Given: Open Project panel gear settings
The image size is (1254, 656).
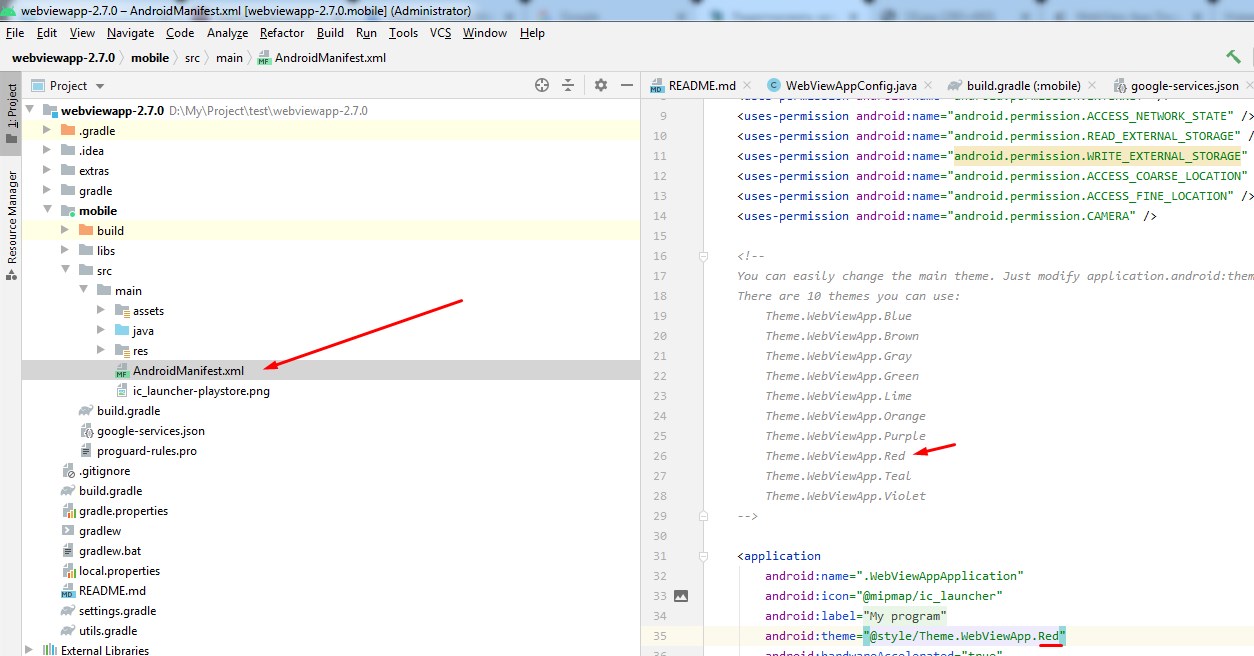Looking at the screenshot, I should coord(601,85).
